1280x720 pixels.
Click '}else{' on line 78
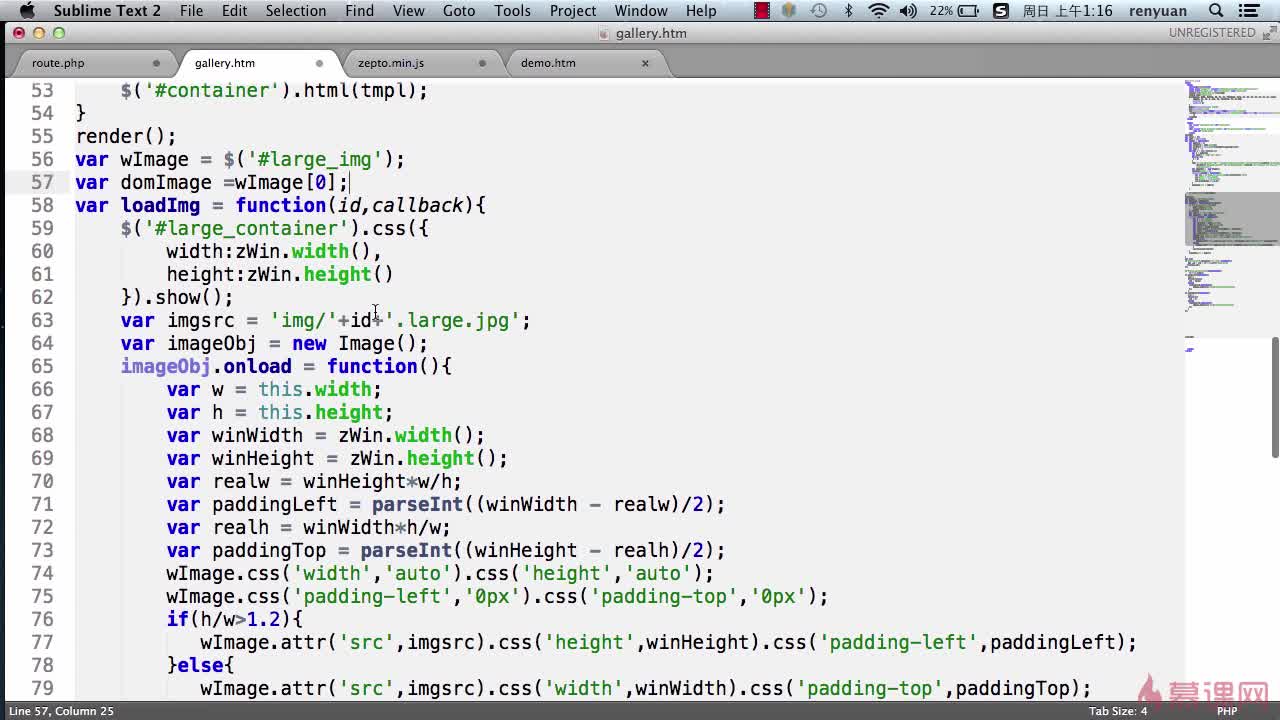tap(200, 665)
